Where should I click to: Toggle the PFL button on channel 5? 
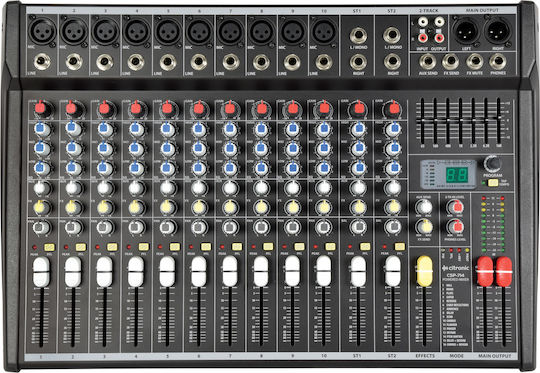pyautogui.click(x=175, y=247)
